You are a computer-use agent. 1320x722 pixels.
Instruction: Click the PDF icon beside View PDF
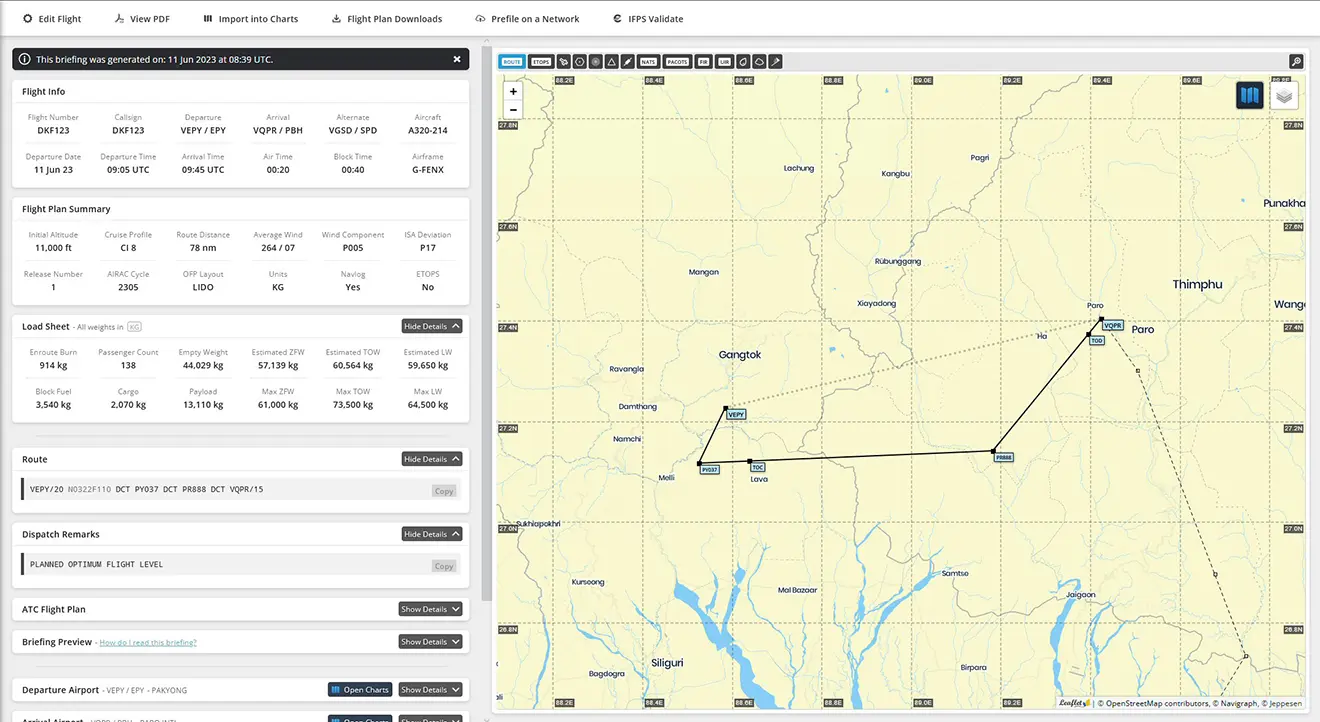click(x=119, y=19)
